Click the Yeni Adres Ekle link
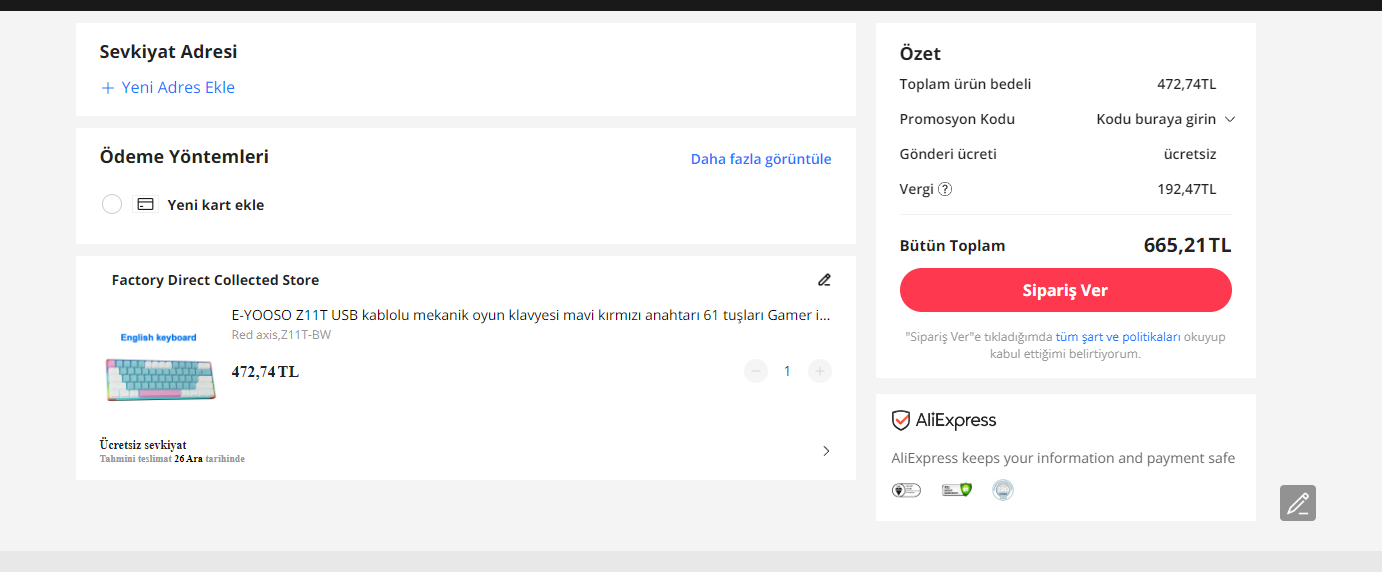This screenshot has width=1382, height=572. pyautogui.click(x=178, y=88)
